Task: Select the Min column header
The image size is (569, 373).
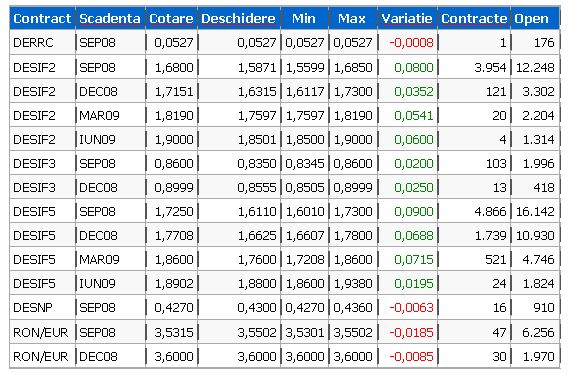Action: point(304,18)
